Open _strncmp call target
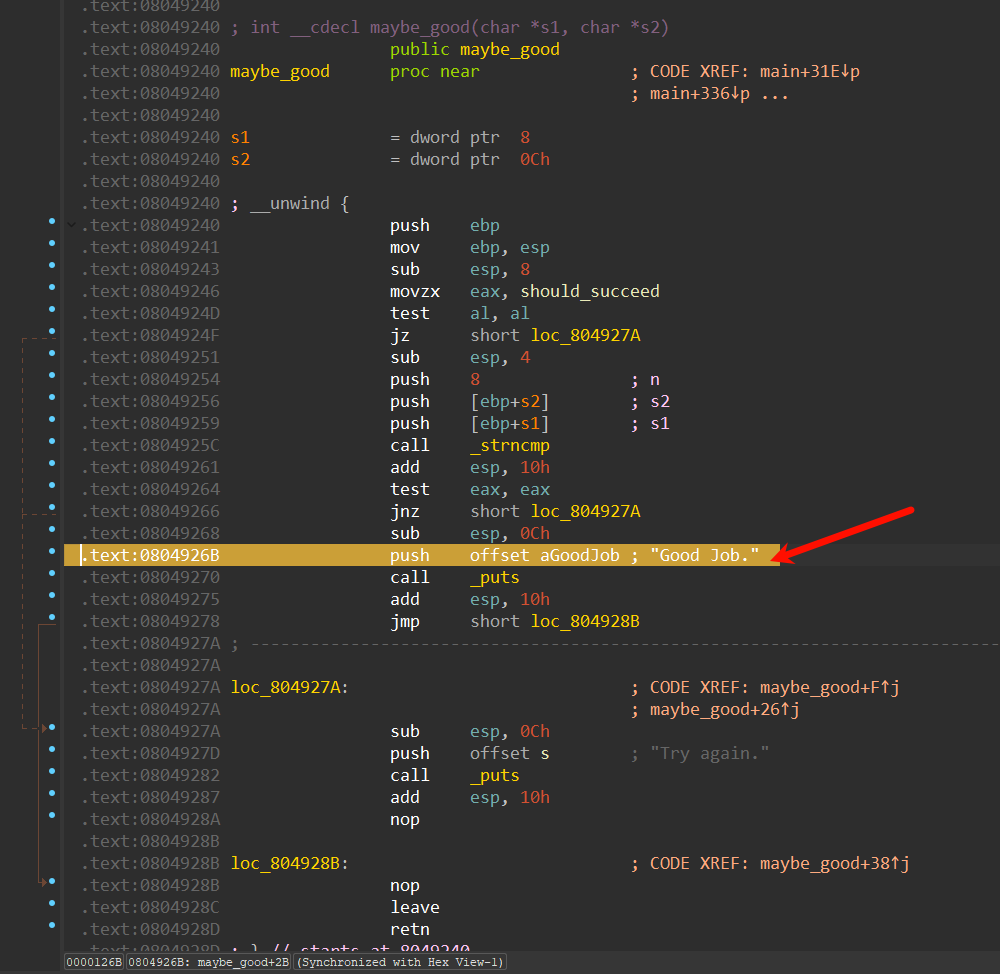This screenshot has height=974, width=1000. click(x=510, y=445)
